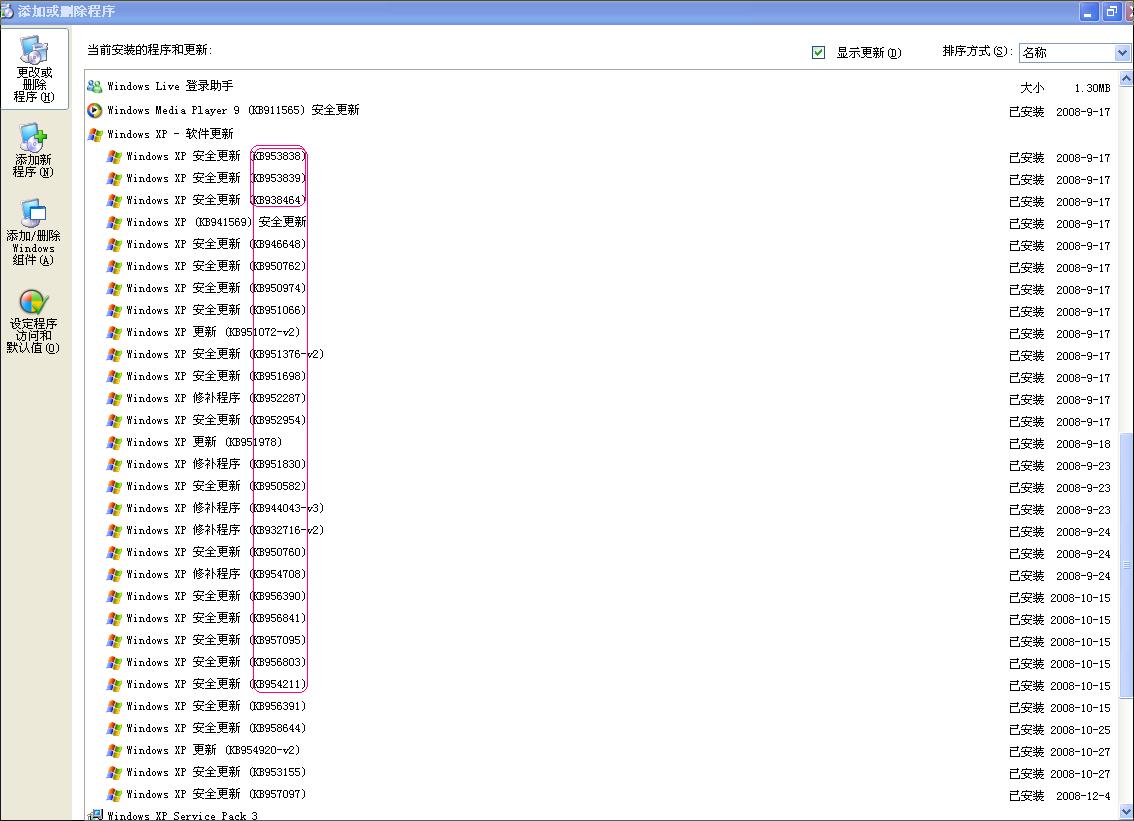
Task: Click the icon beside KB950582 update
Action: (x=114, y=486)
